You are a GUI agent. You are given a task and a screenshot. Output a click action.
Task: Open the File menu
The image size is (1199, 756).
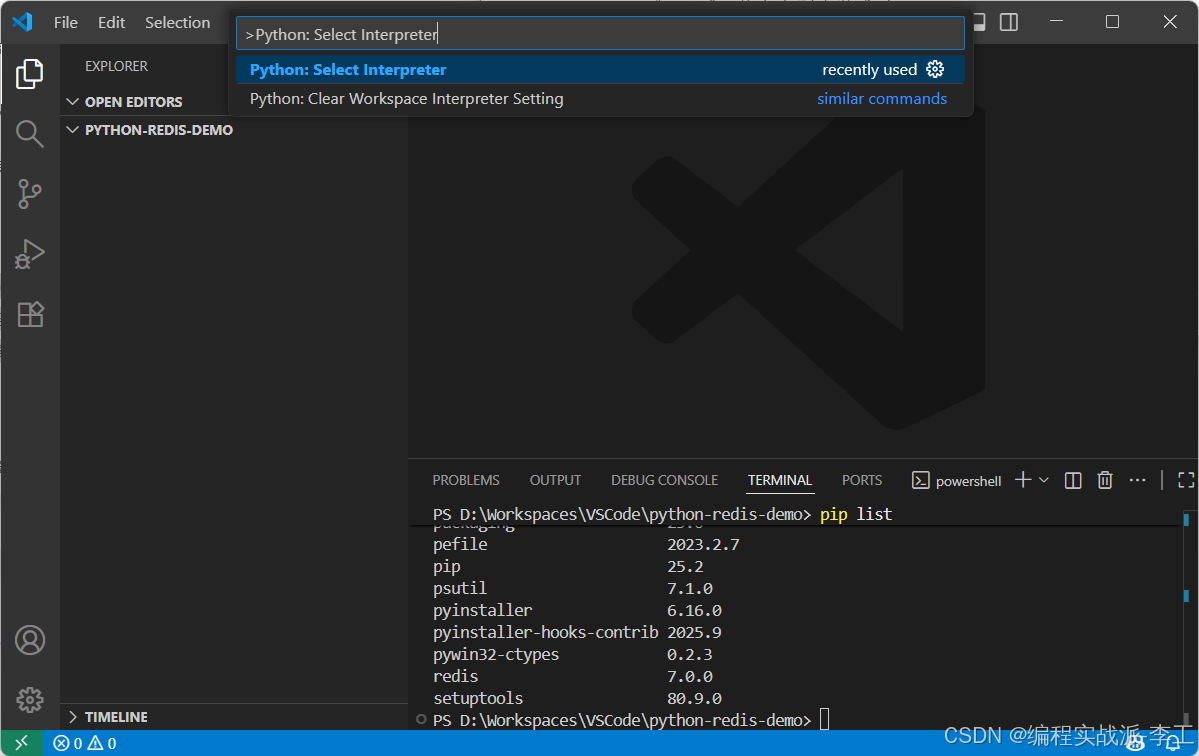tap(66, 22)
